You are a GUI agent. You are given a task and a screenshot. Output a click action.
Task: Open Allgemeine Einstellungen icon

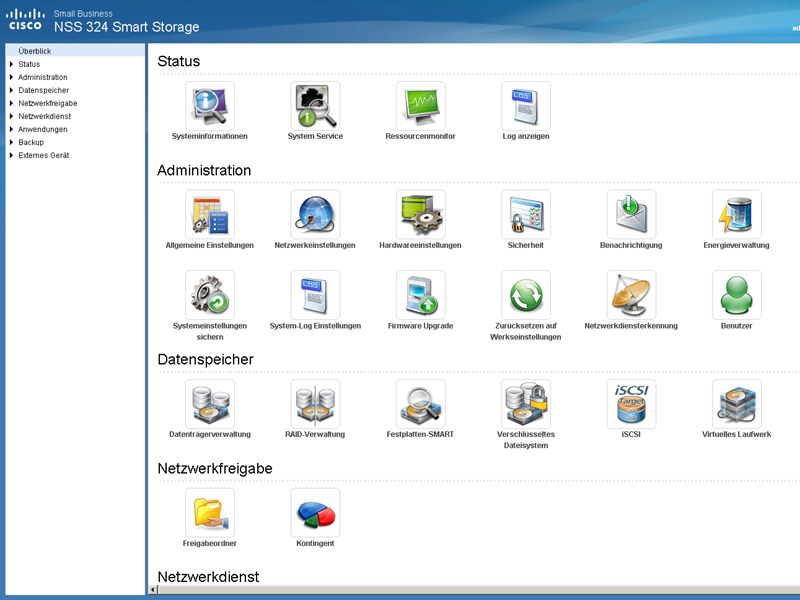[x=210, y=214]
